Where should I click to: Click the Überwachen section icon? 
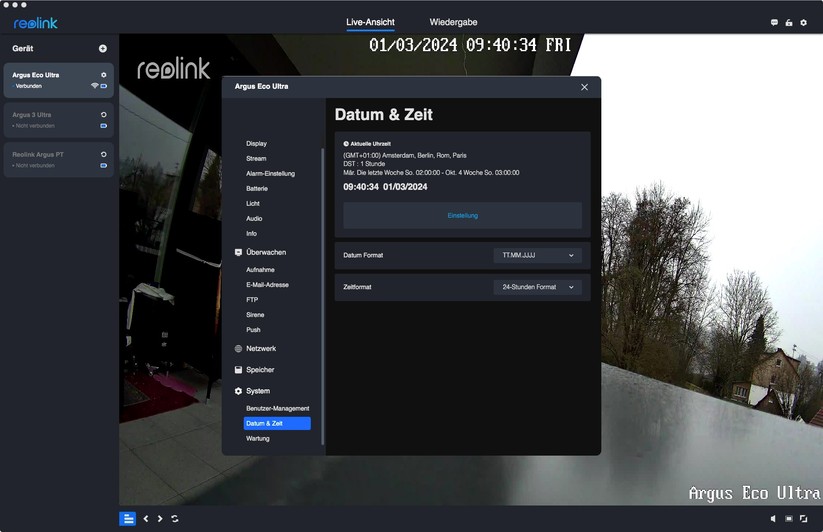pyautogui.click(x=238, y=252)
